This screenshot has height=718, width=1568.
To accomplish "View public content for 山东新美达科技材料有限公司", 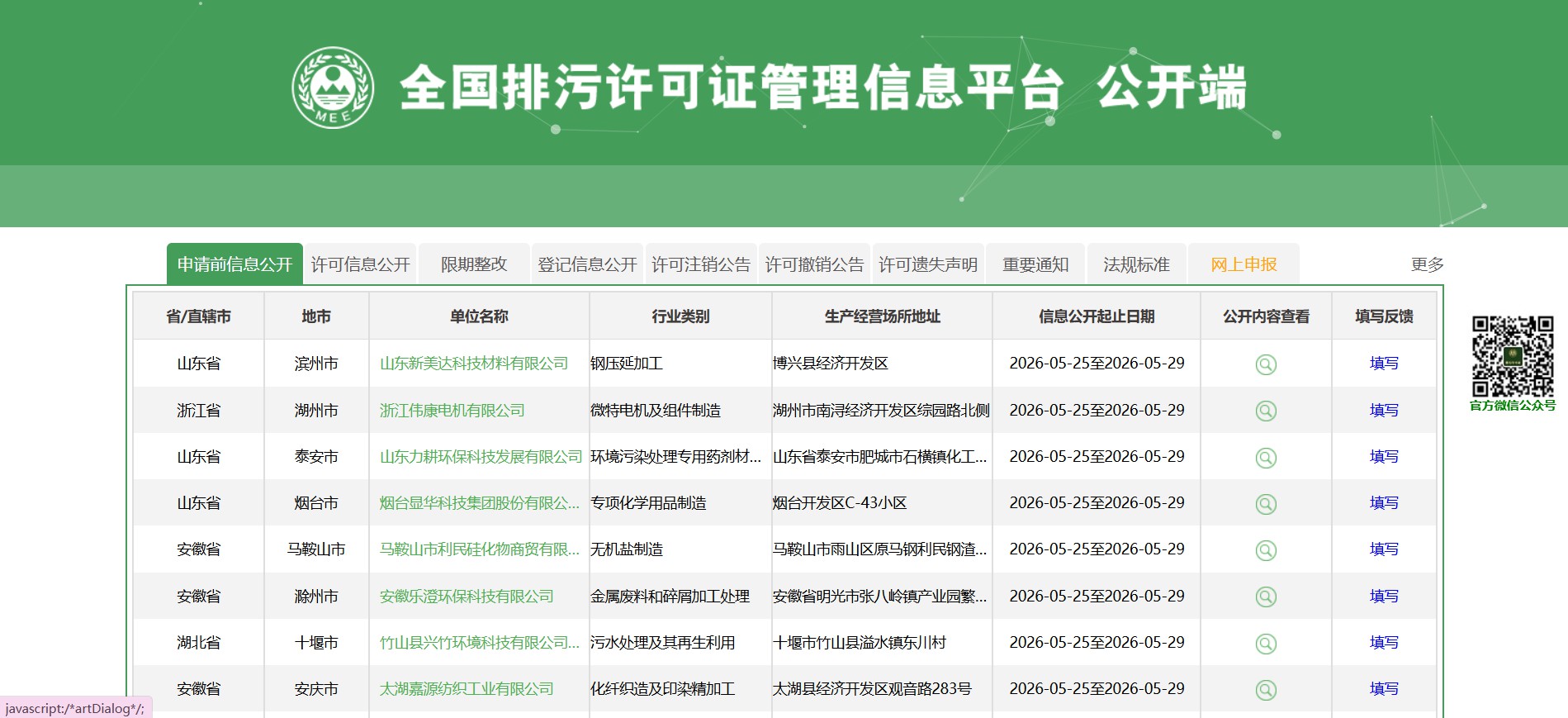I will click(x=1266, y=364).
